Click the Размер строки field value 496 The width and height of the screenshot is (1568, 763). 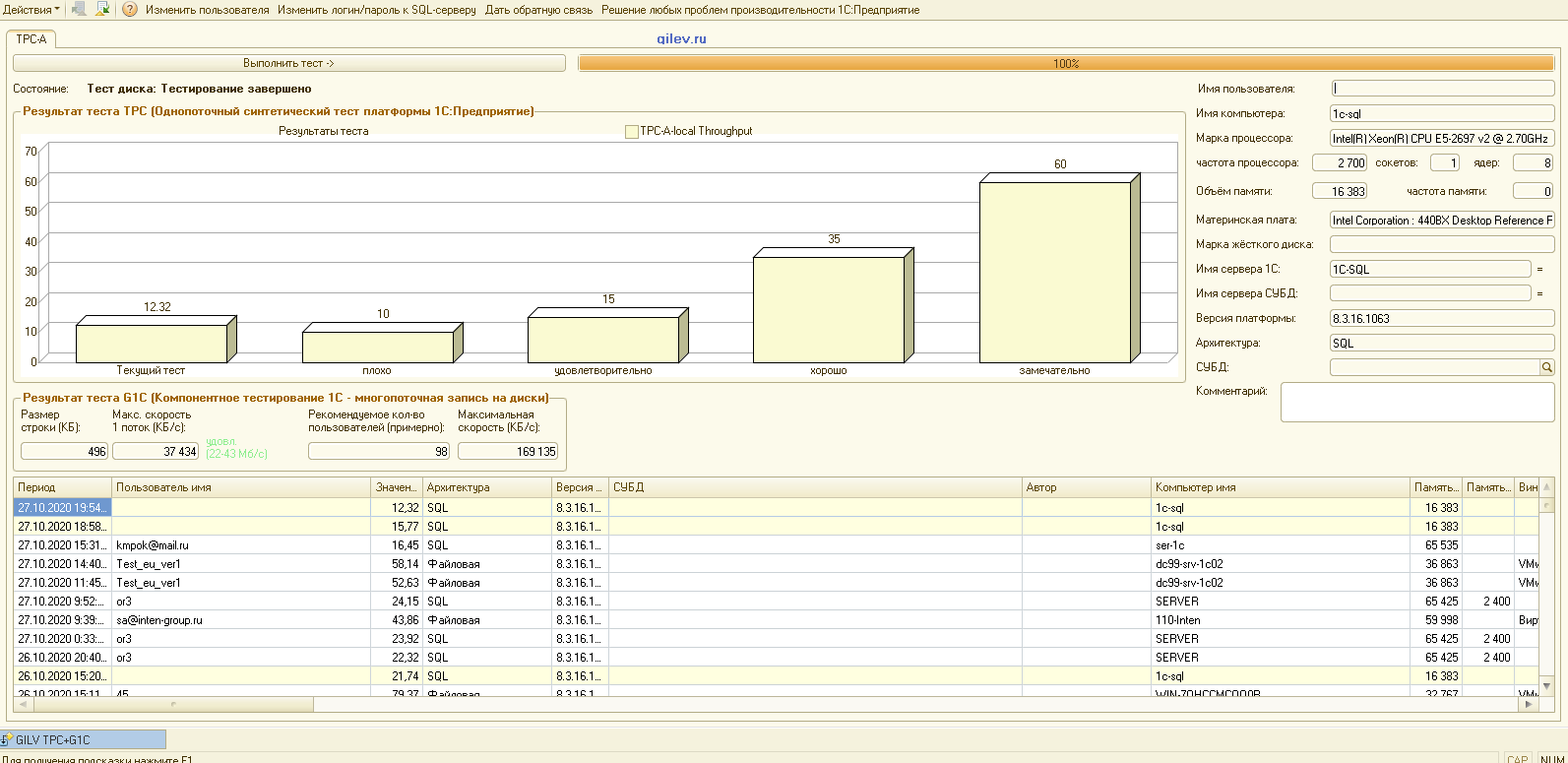[64, 451]
